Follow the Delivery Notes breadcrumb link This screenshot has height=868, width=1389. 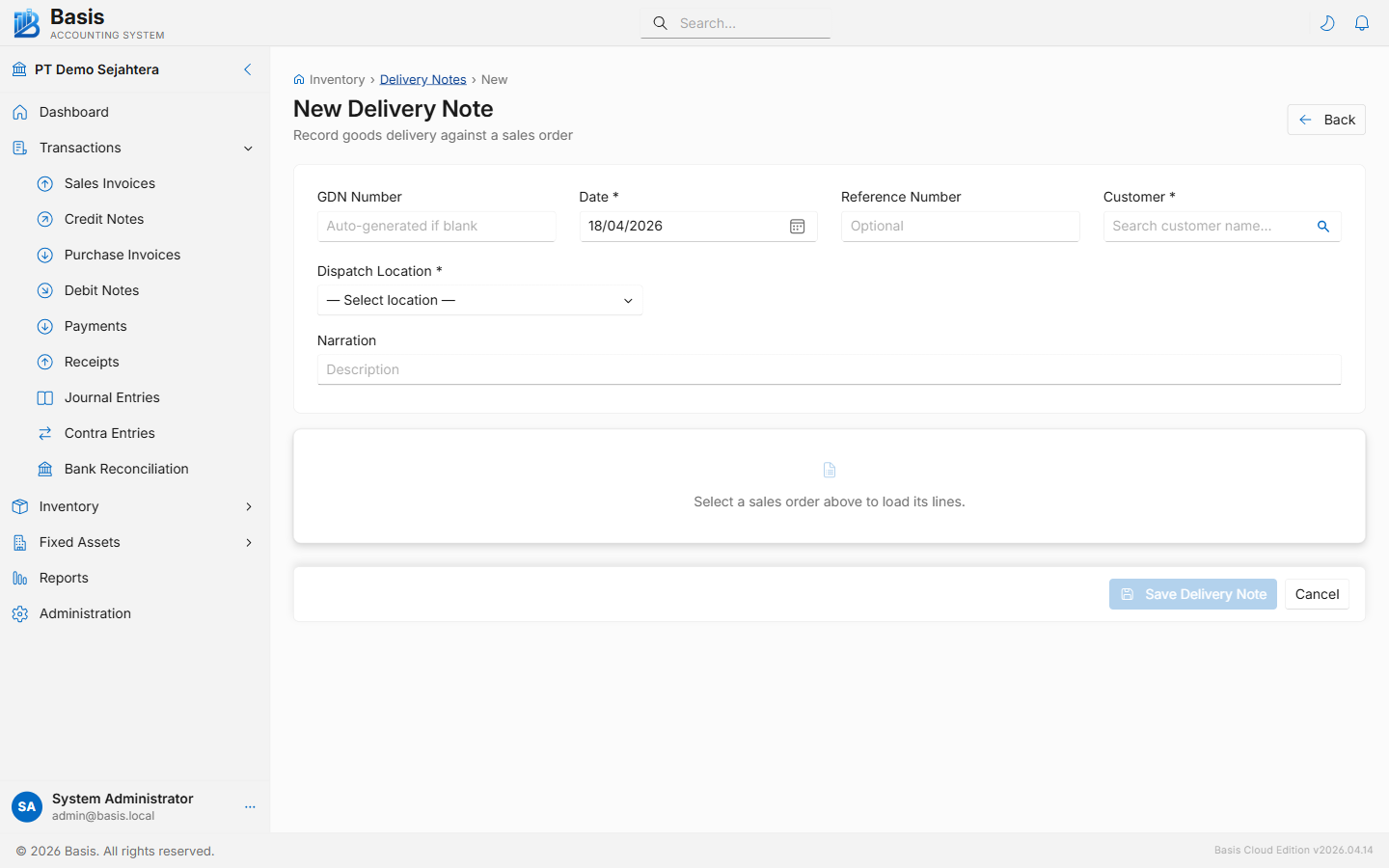(x=422, y=80)
